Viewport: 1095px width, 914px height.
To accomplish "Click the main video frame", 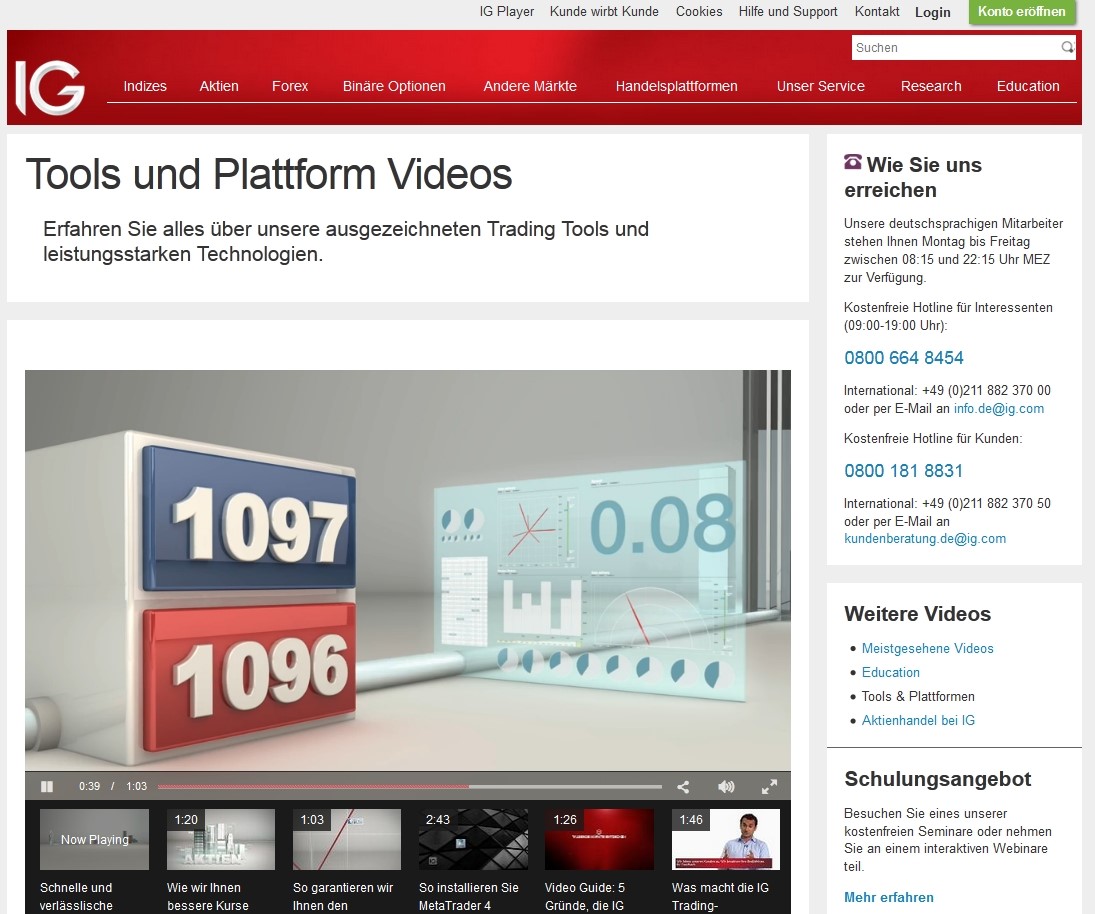I will pyautogui.click(x=408, y=570).
